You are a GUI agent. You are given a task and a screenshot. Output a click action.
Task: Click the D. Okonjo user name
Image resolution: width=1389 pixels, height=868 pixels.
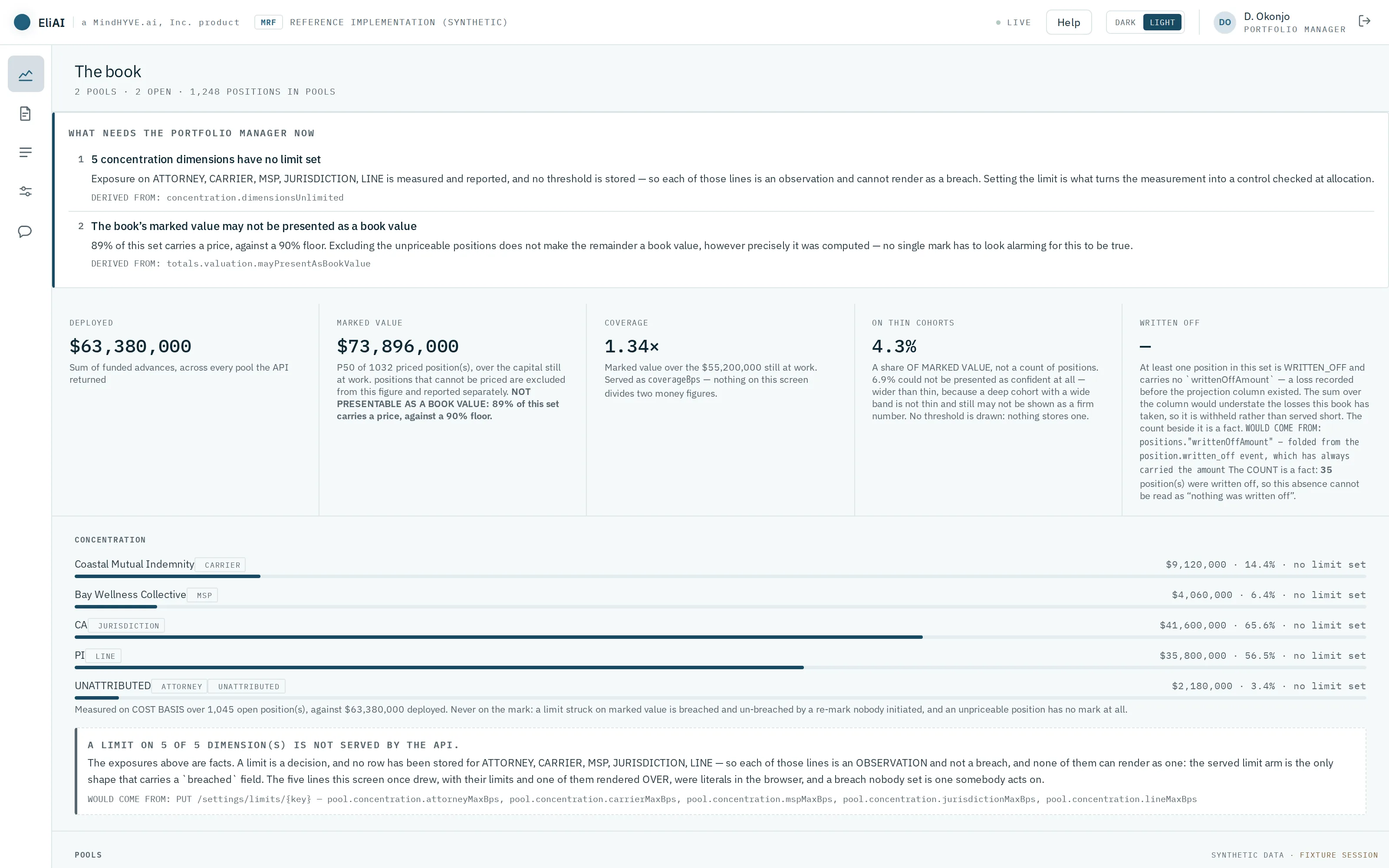point(1267,16)
